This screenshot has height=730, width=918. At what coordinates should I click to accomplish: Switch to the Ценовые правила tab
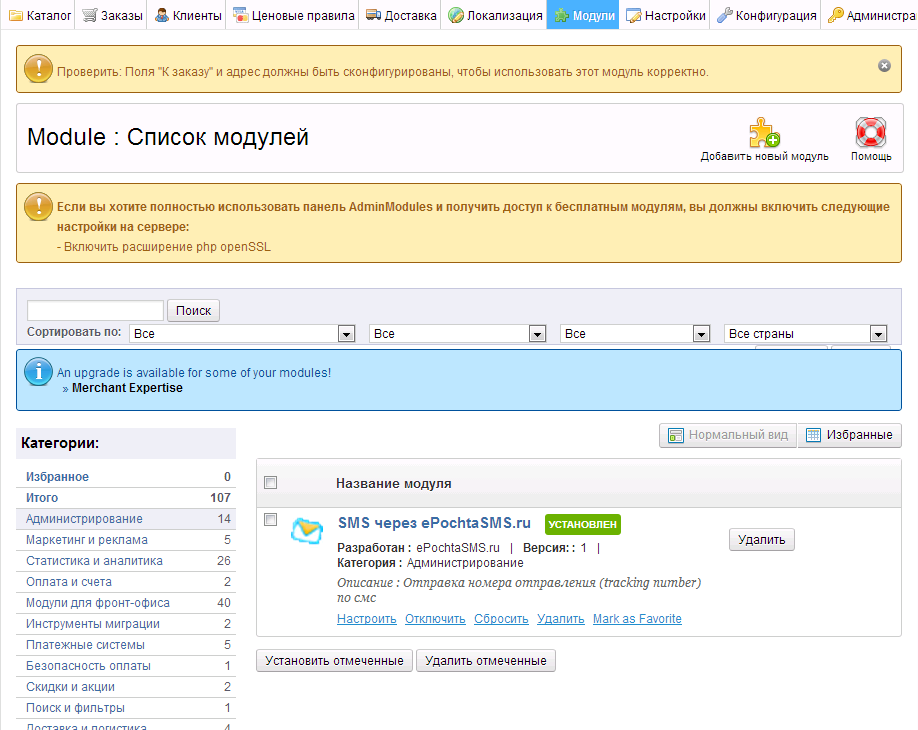point(294,16)
